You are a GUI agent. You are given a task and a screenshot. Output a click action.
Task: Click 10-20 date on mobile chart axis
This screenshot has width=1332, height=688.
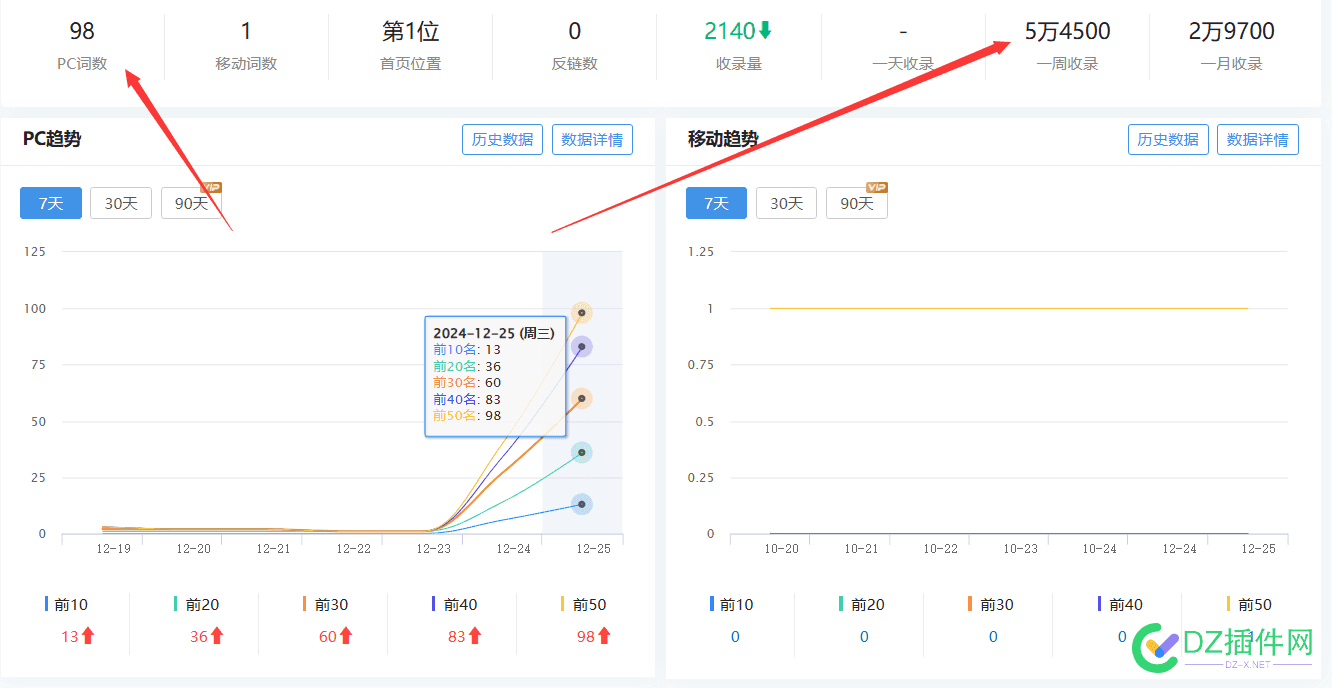point(781,548)
